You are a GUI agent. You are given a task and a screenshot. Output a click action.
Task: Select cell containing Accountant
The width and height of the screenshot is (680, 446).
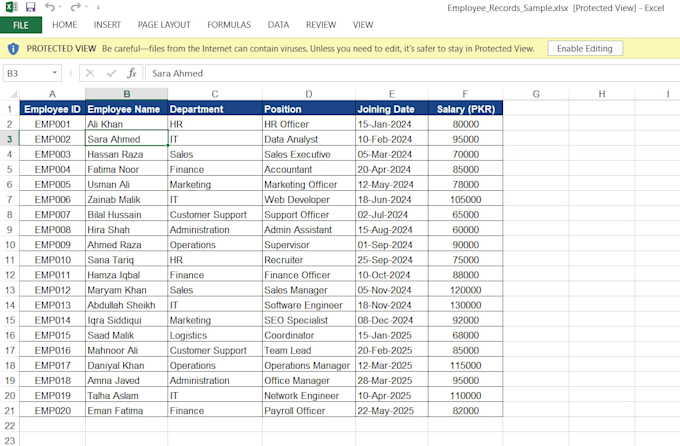click(309, 169)
